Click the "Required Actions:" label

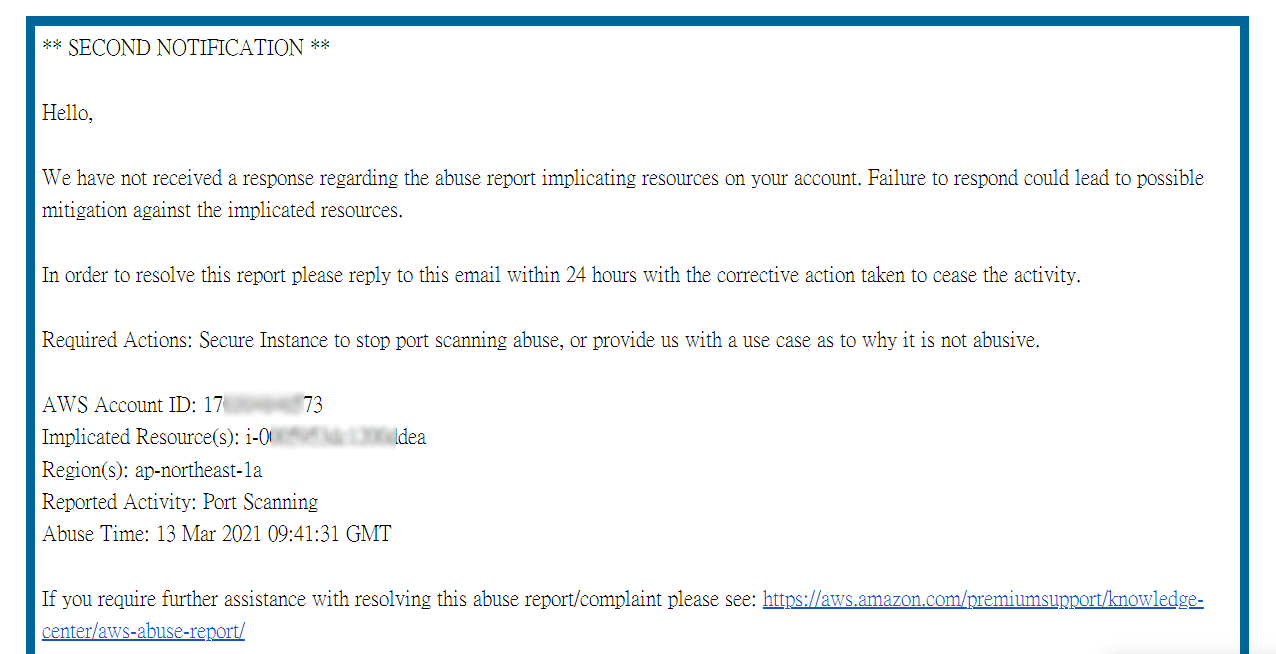(117, 340)
